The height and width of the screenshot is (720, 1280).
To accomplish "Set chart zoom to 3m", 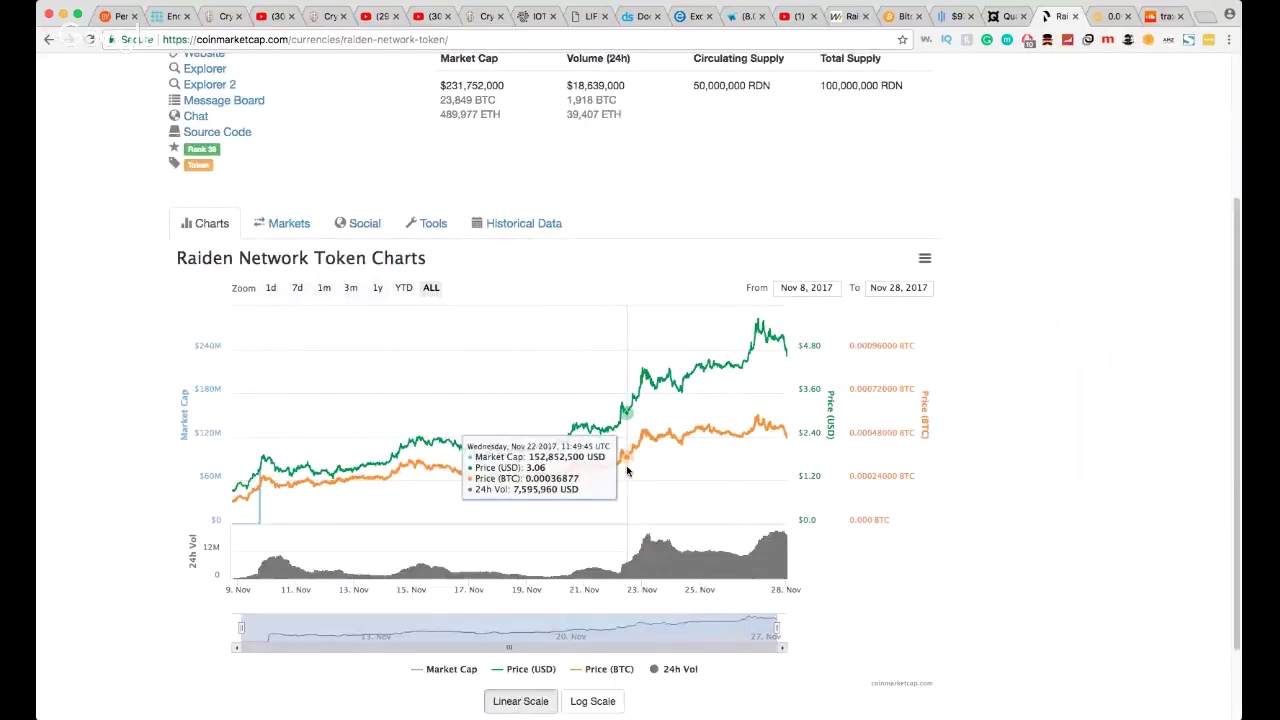I will click(351, 288).
